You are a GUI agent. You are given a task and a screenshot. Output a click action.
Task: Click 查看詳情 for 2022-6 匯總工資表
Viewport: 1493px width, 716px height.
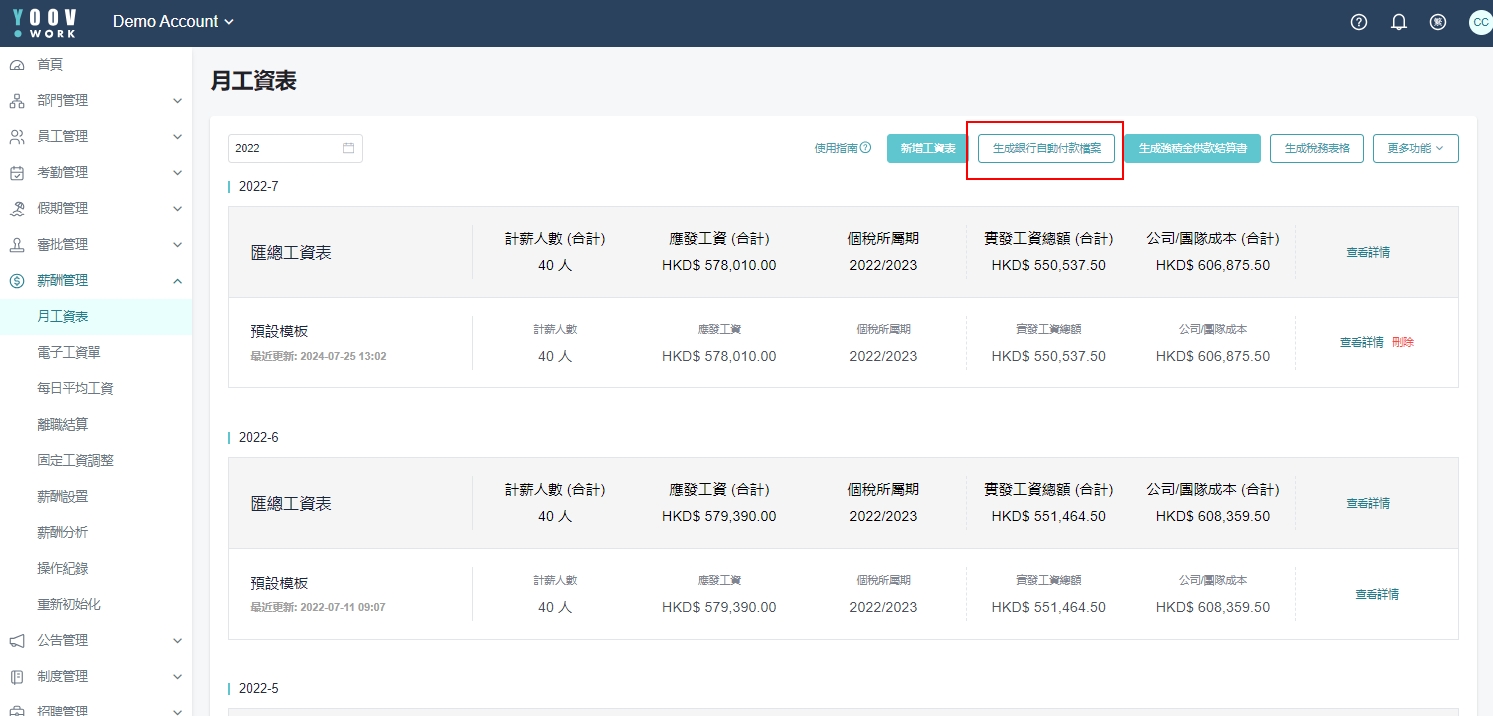coord(1367,503)
